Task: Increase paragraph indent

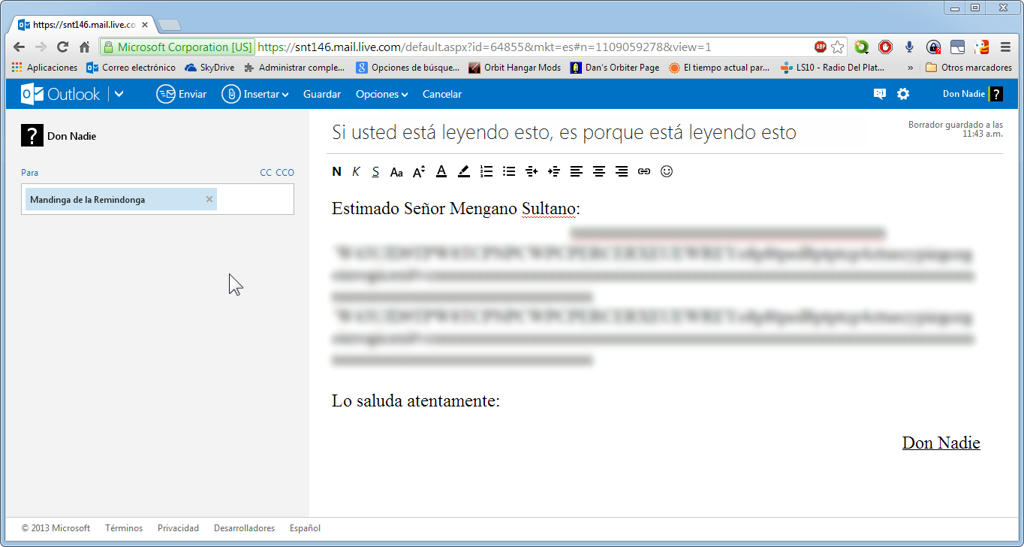Action: (554, 172)
